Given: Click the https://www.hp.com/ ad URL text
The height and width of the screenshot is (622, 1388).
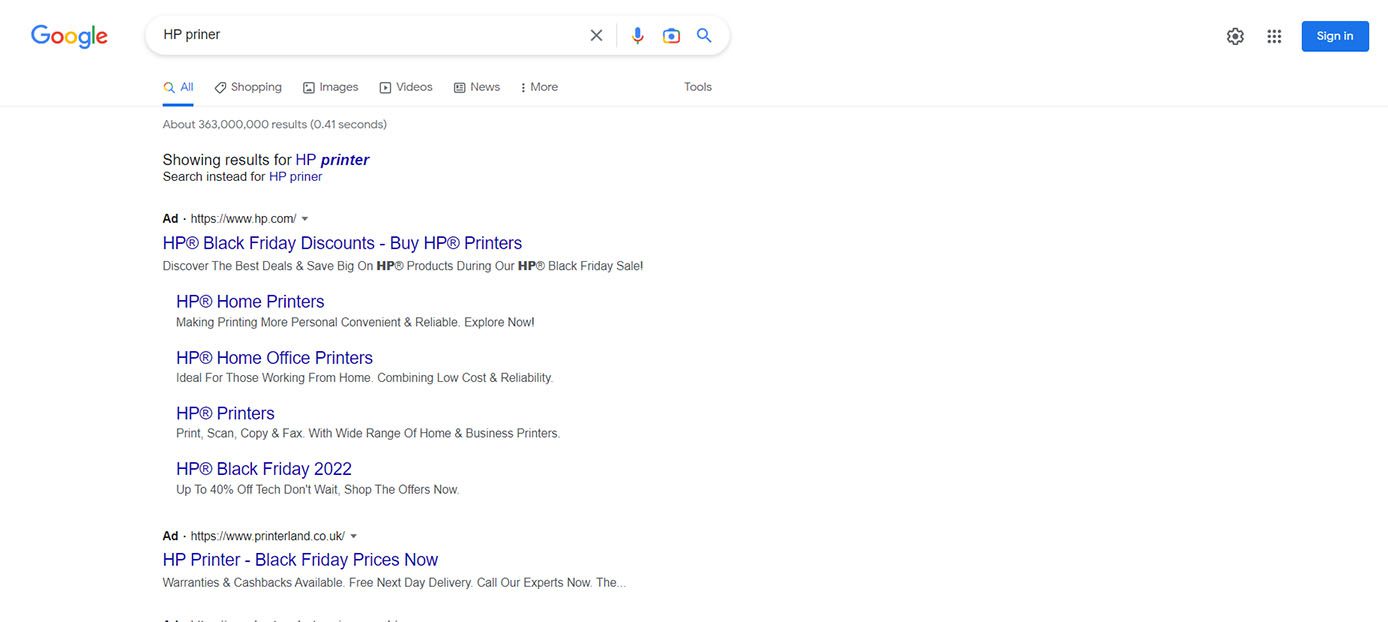Looking at the screenshot, I should (x=243, y=219).
